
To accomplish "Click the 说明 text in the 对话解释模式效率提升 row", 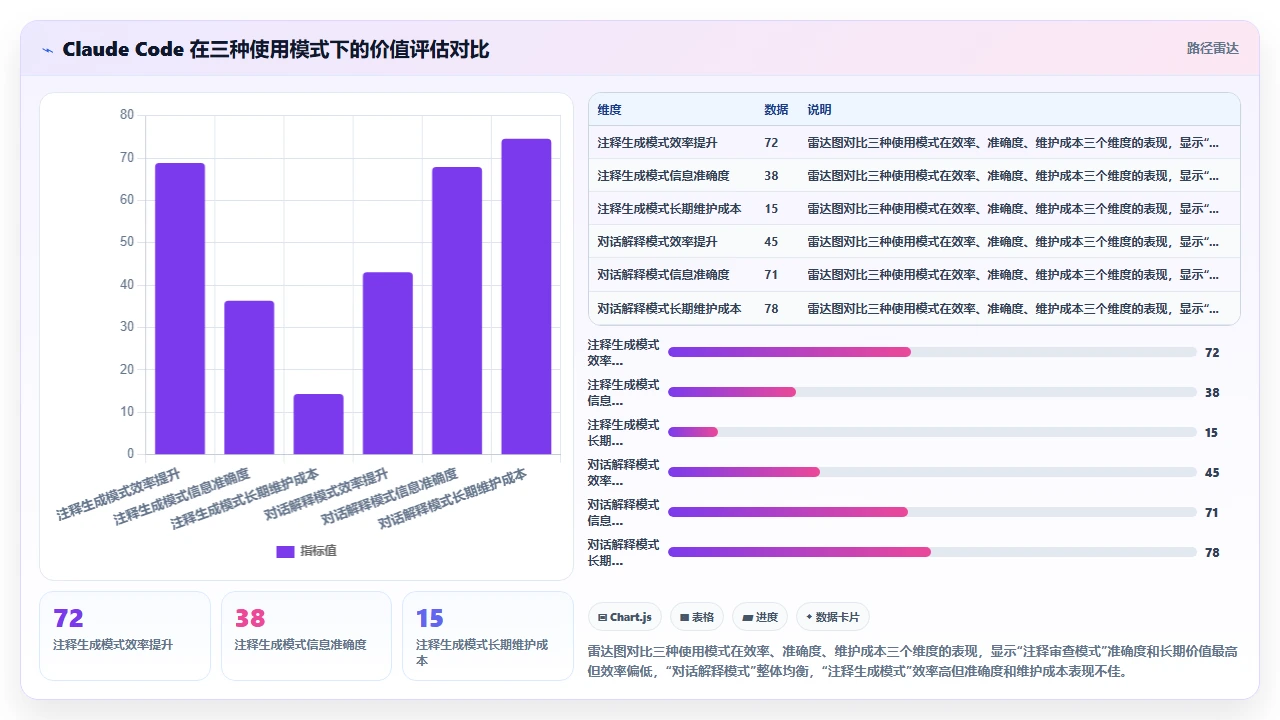I will tap(1014, 242).
